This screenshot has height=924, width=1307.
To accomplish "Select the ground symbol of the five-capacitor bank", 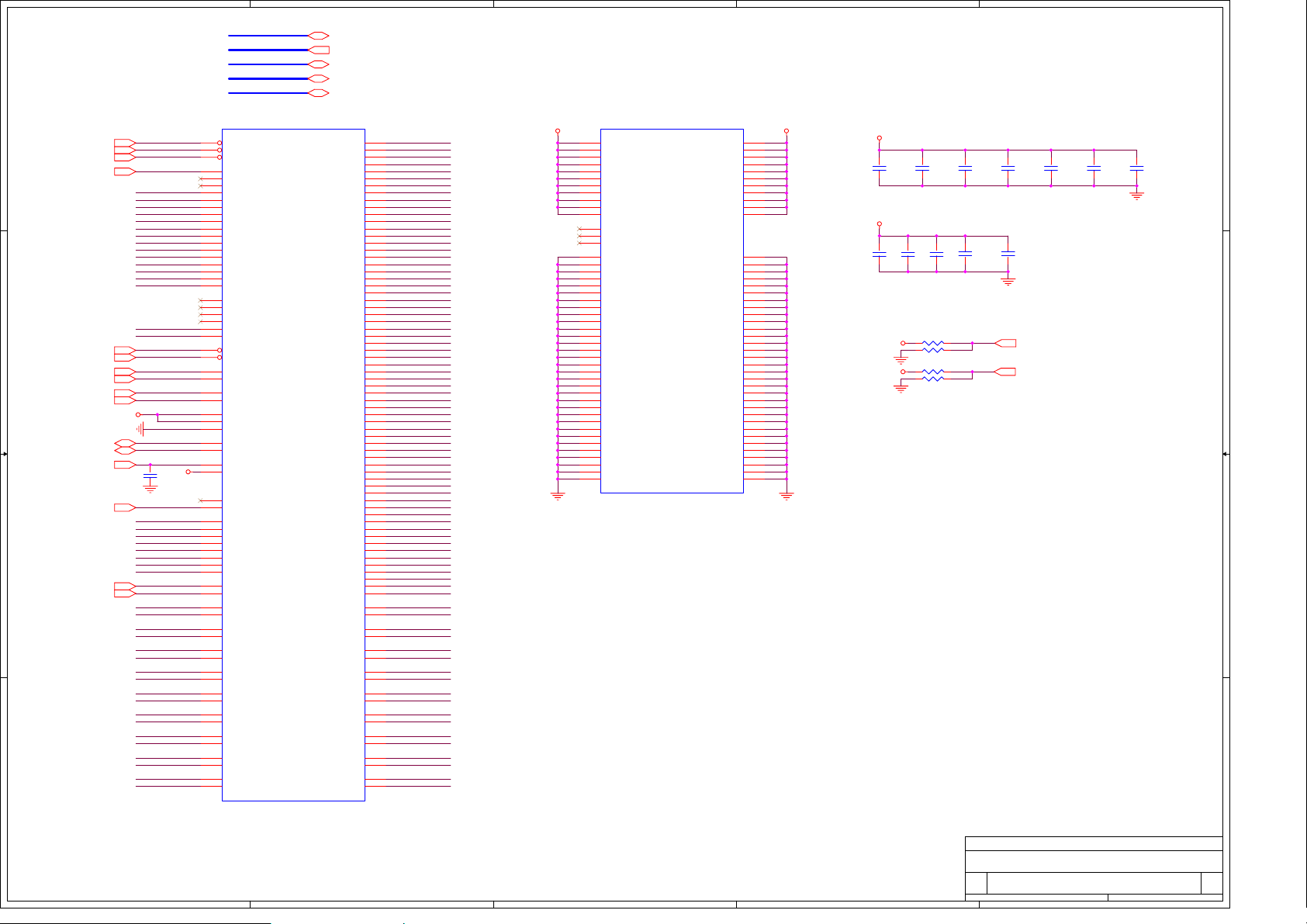I will [1008, 281].
